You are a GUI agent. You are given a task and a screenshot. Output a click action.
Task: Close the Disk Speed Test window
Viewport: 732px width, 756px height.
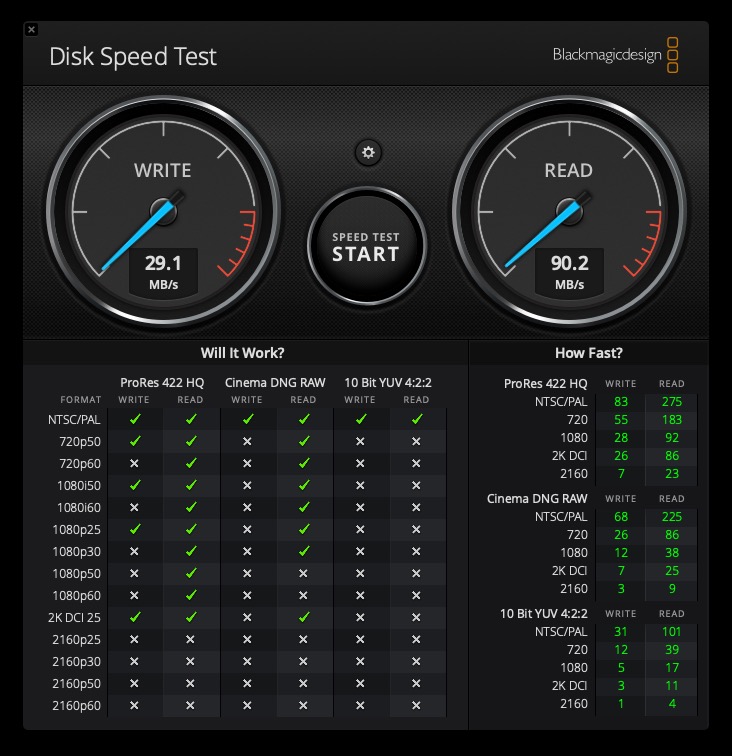31,30
